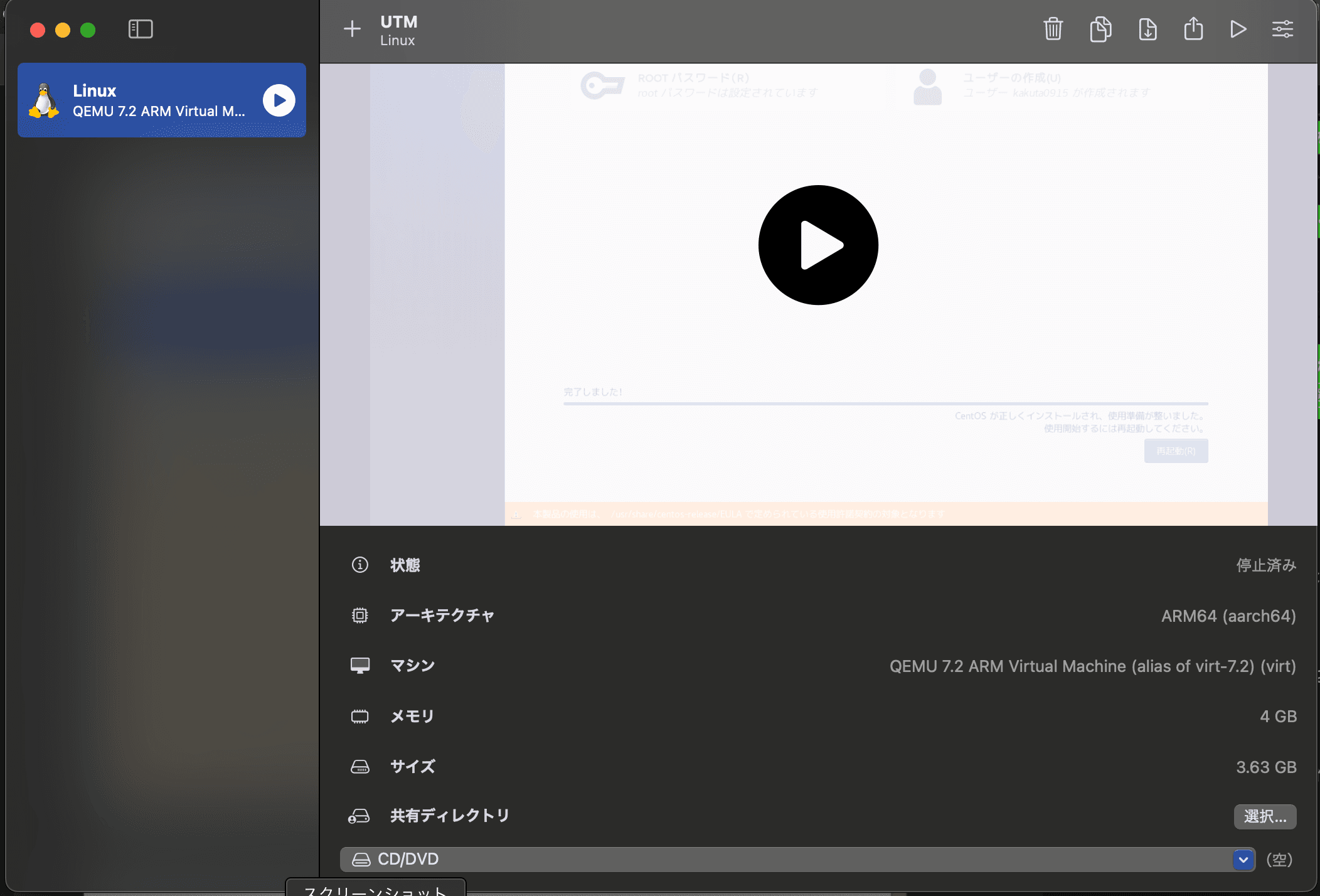Viewport: 1320px width, 896px height.
Task: Click the 状態 info icon
Action: coord(360,565)
